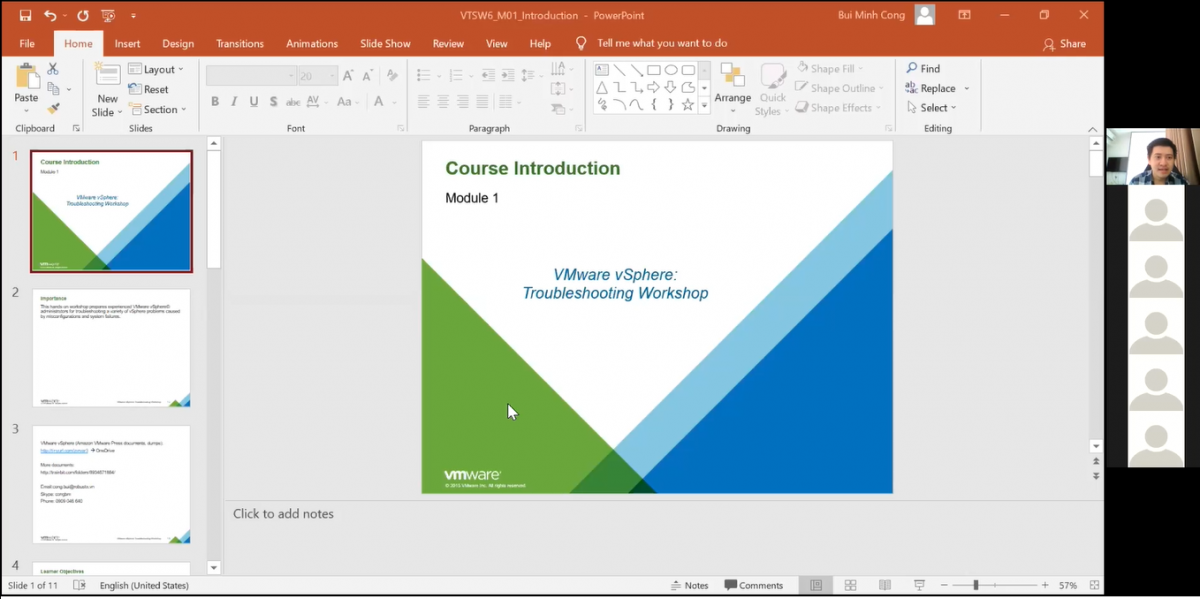The width and height of the screenshot is (1200, 599).
Task: Choose the oval shape in the gallery
Action: coord(671,70)
